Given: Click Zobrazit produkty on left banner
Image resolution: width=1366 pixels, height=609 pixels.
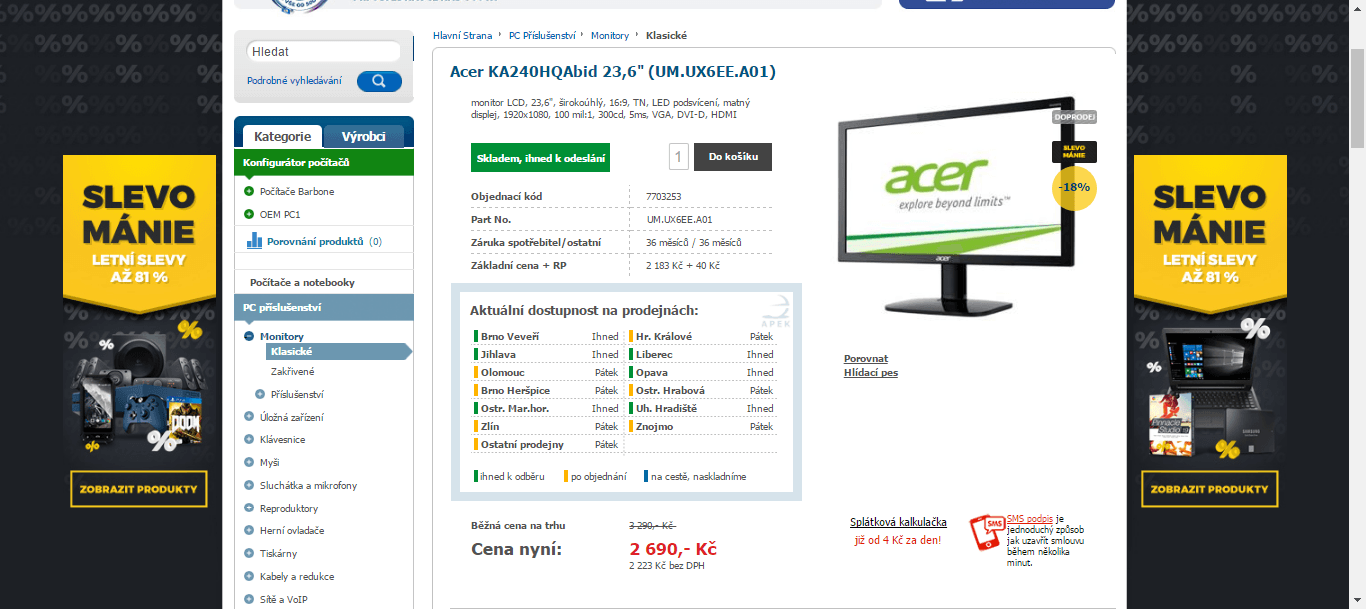Looking at the screenshot, I should (139, 489).
